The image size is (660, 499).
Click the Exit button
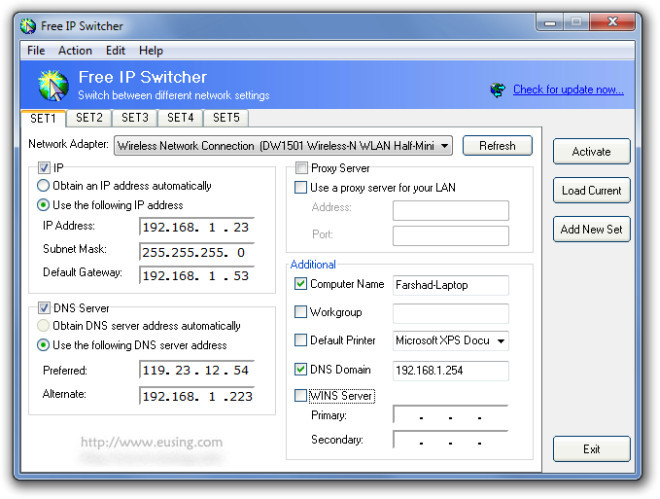[x=591, y=449]
